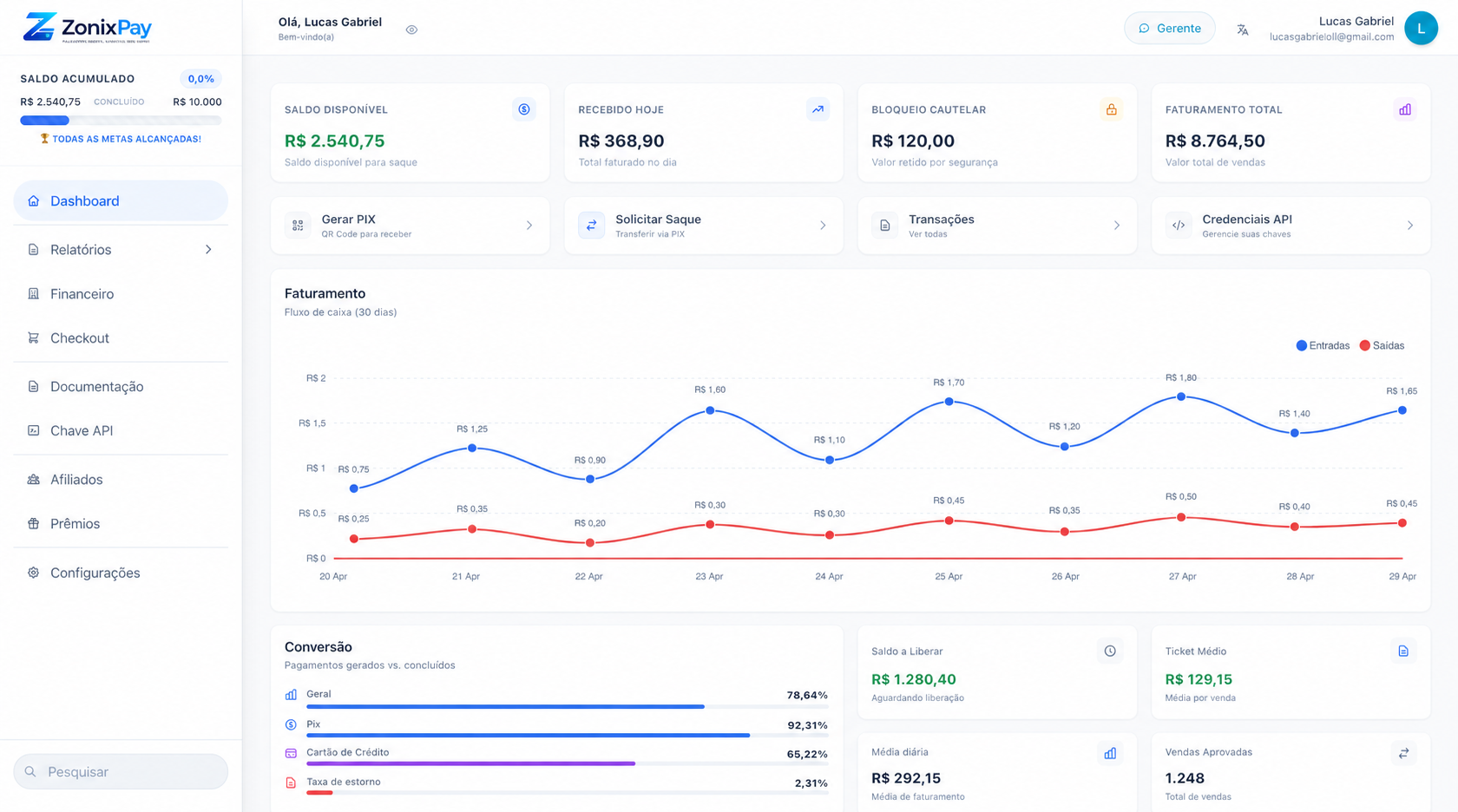Select Financeiro in the sidebar
This screenshot has height=812, width=1458.
click(x=121, y=294)
